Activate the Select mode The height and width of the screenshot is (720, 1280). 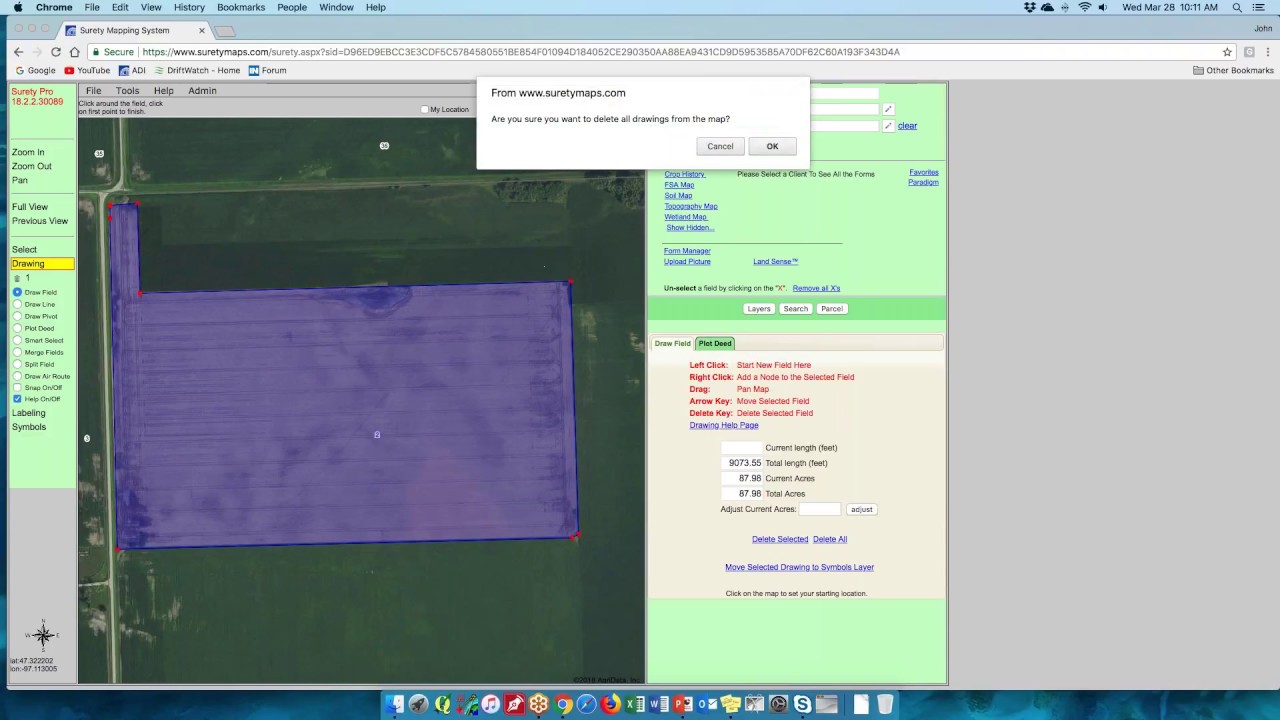pos(24,250)
